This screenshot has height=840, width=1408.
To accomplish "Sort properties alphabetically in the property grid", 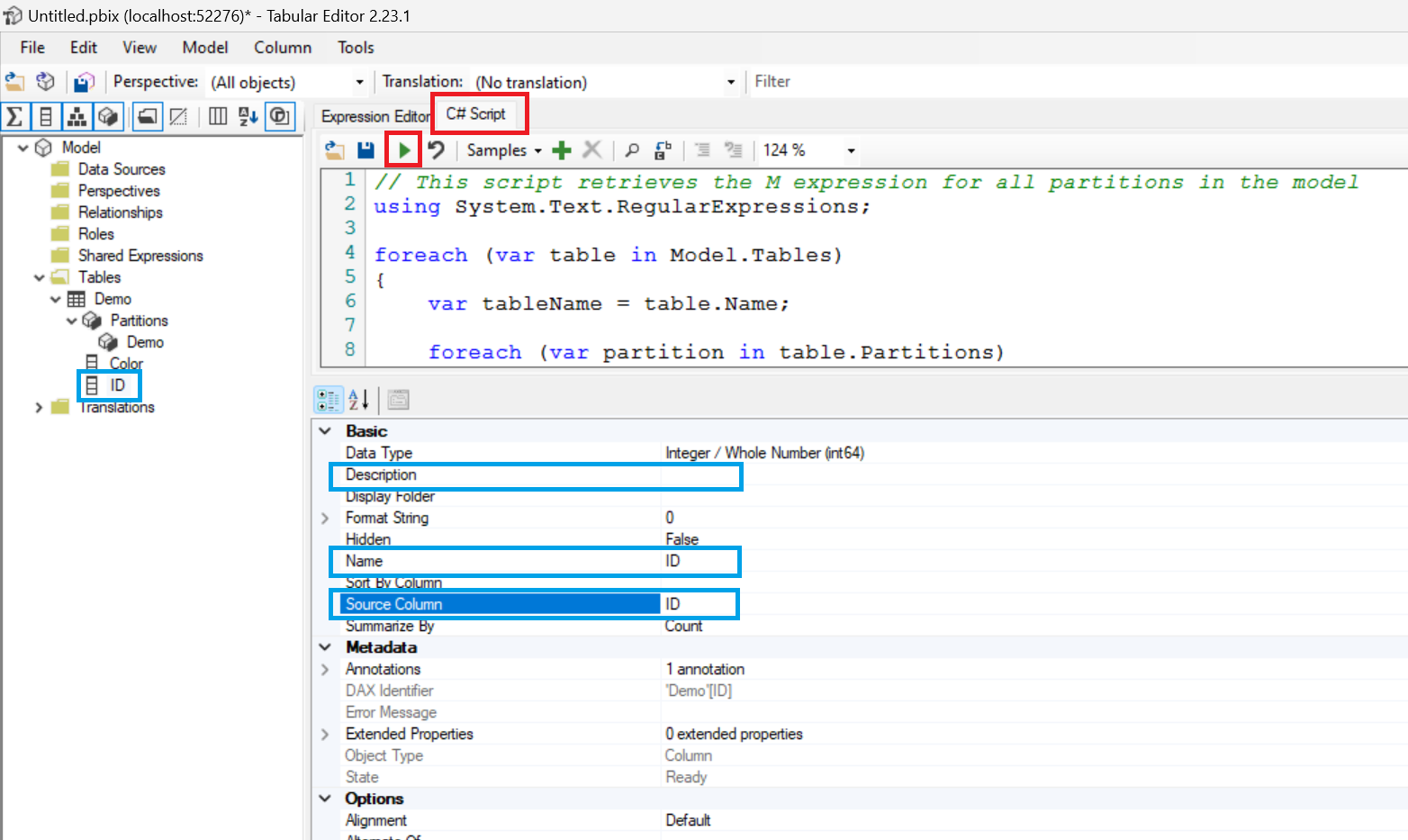I will [x=358, y=399].
